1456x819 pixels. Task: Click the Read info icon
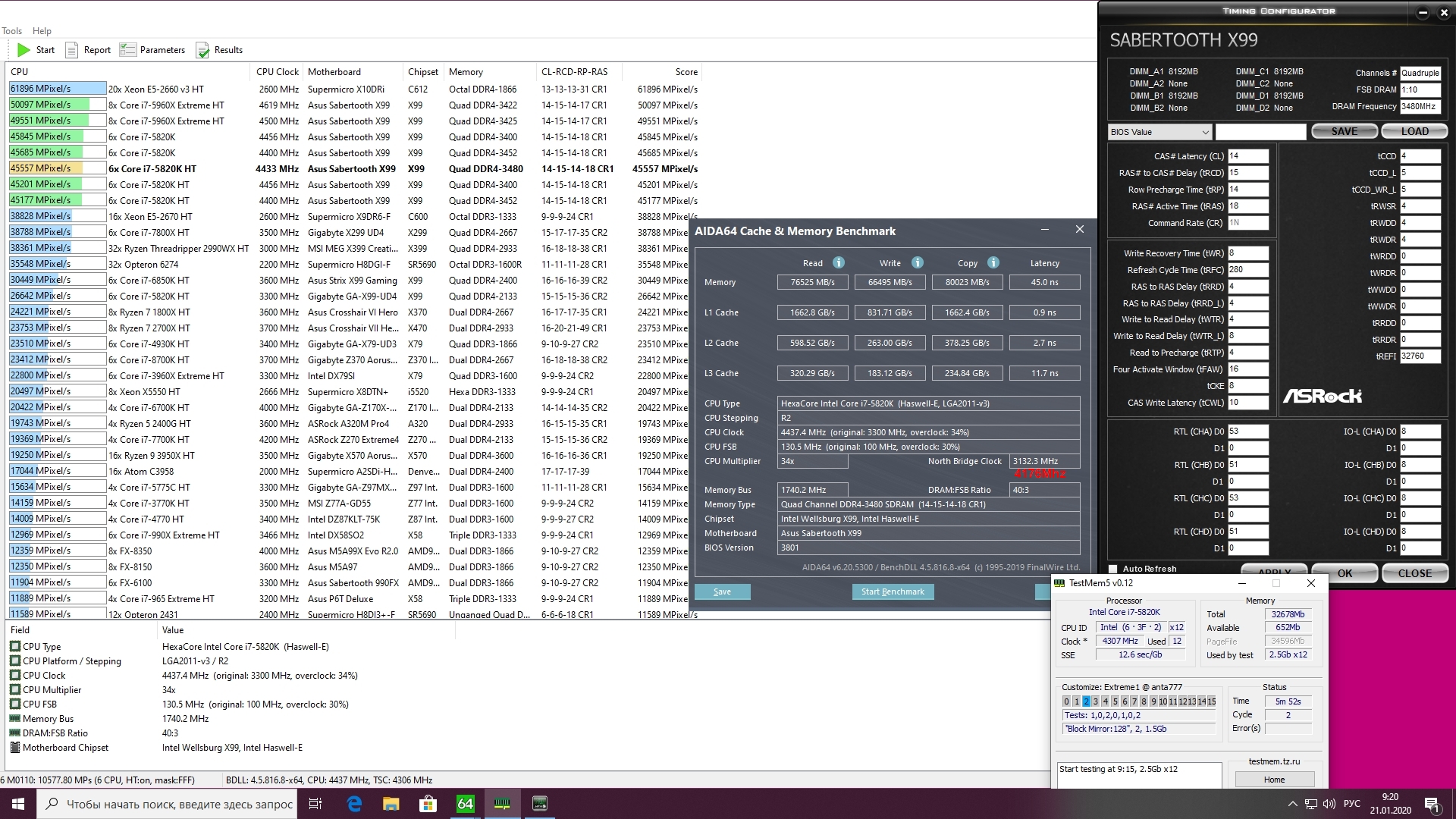click(839, 263)
